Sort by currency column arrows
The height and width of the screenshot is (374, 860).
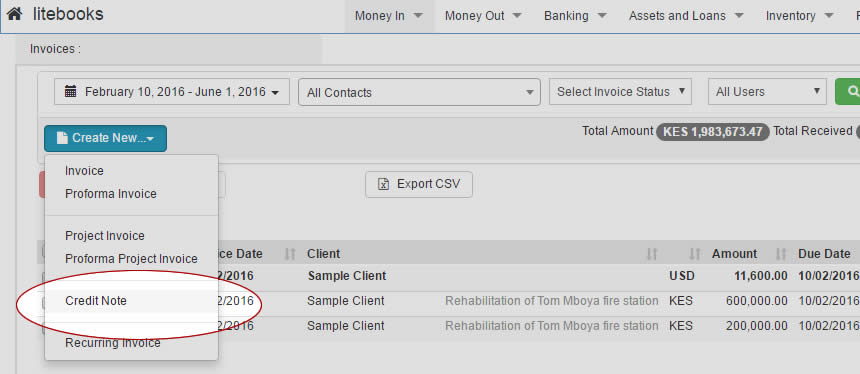[695, 254]
